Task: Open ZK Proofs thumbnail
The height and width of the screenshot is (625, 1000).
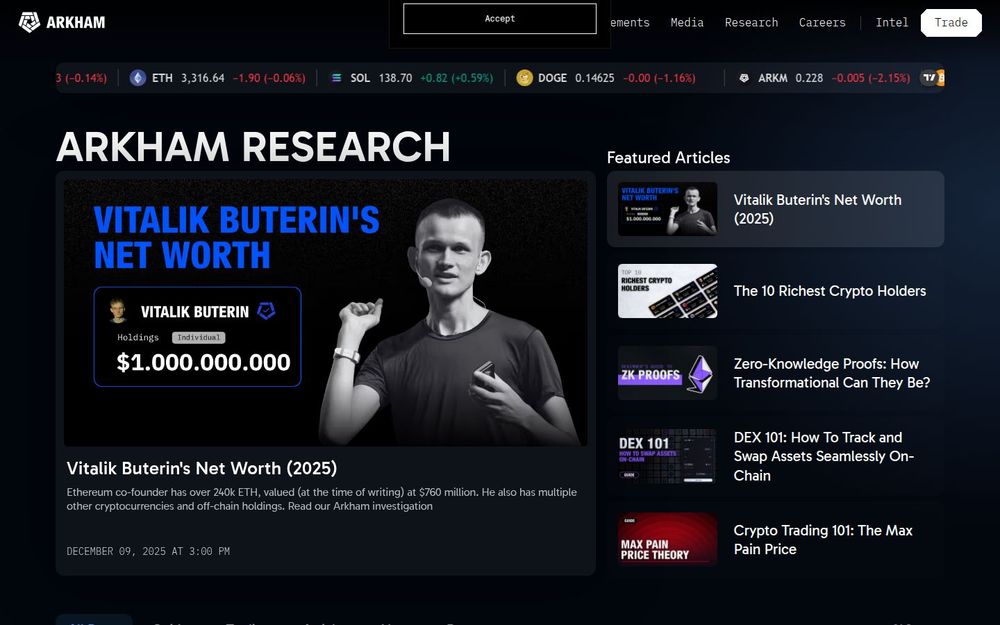Action: (667, 373)
